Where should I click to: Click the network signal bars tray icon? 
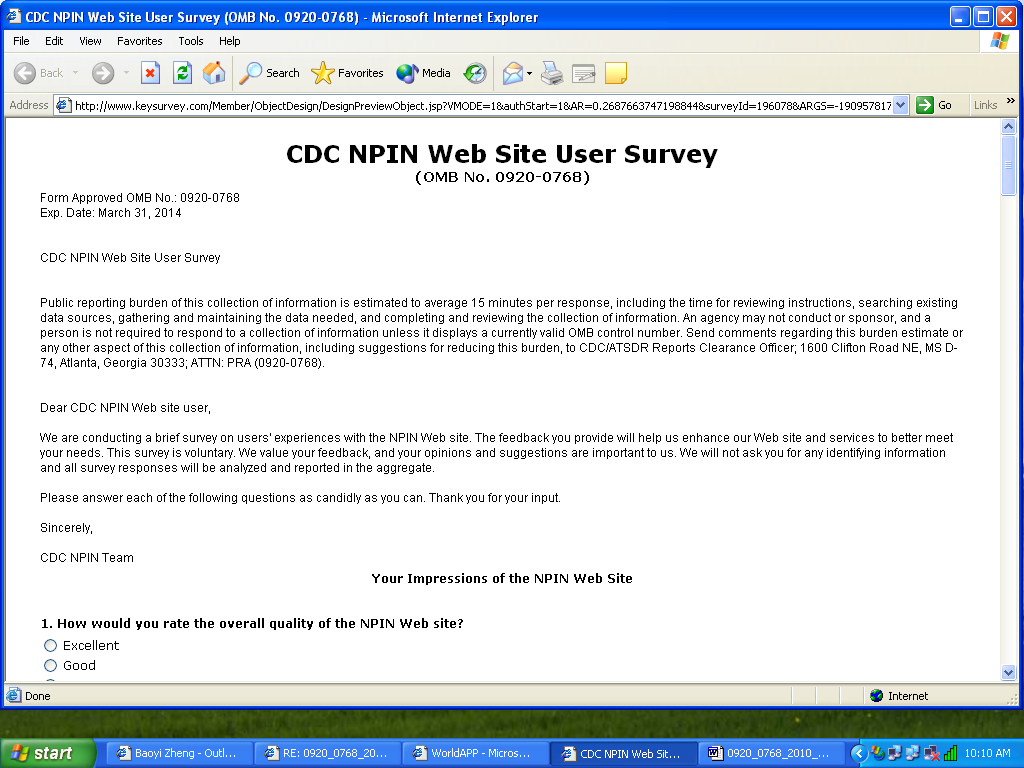pyautogui.click(x=950, y=754)
